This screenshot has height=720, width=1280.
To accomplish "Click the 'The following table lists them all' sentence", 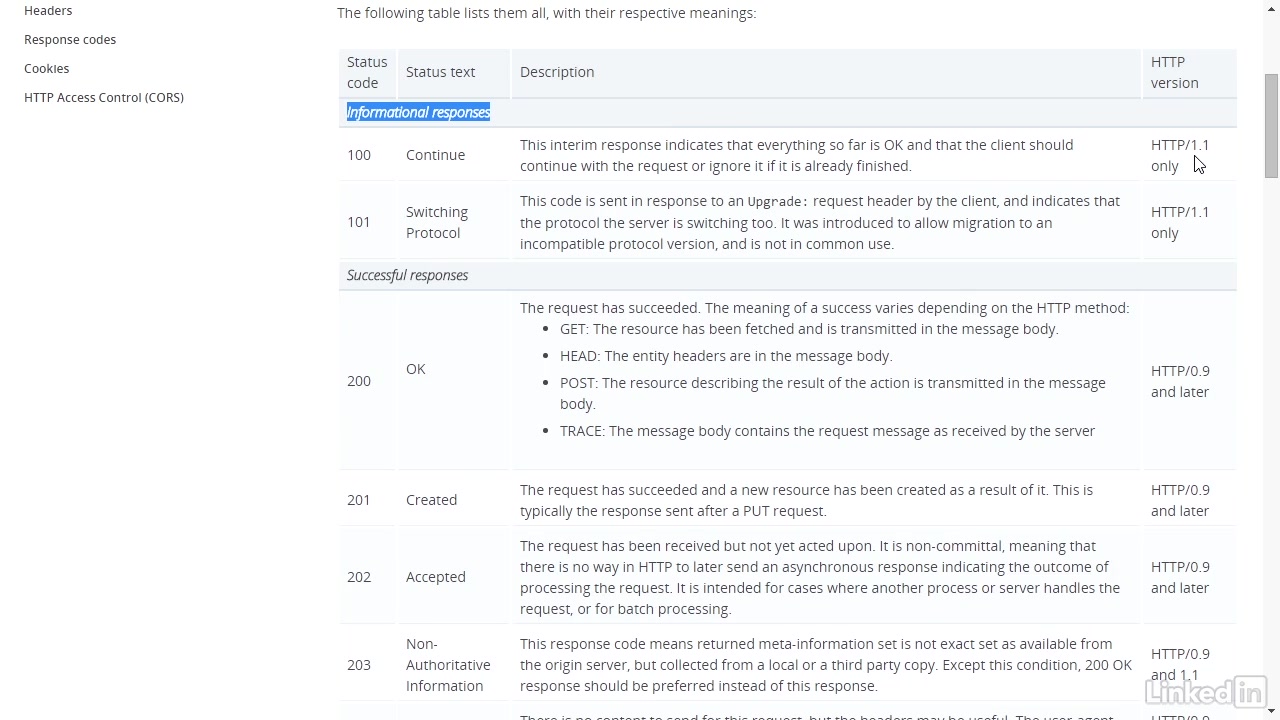I will coord(547,13).
